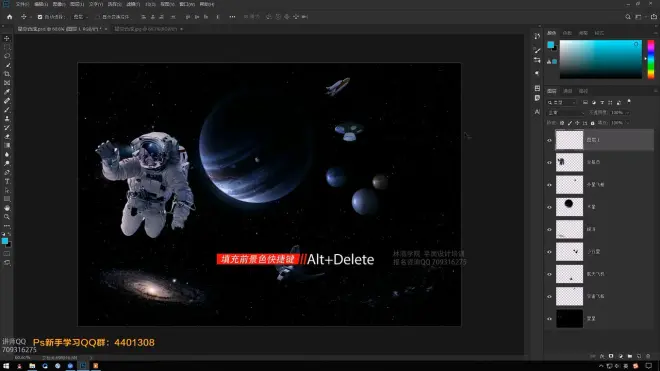Open the Color panel flyout menu
This screenshot has width=660, height=371.
click(655, 33)
